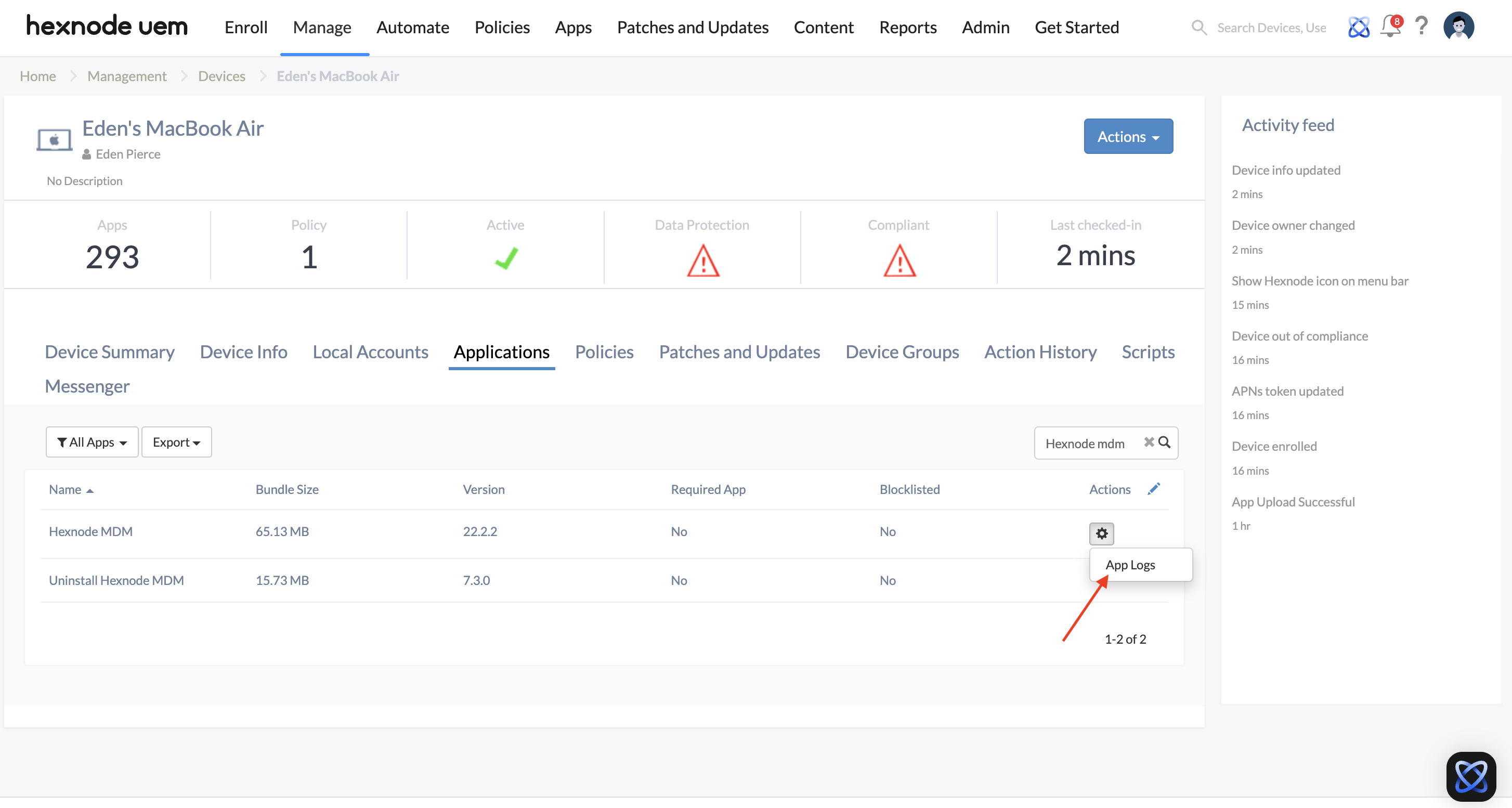Open the notifications bell
The width and height of the screenshot is (1512, 808).
[x=1390, y=27]
